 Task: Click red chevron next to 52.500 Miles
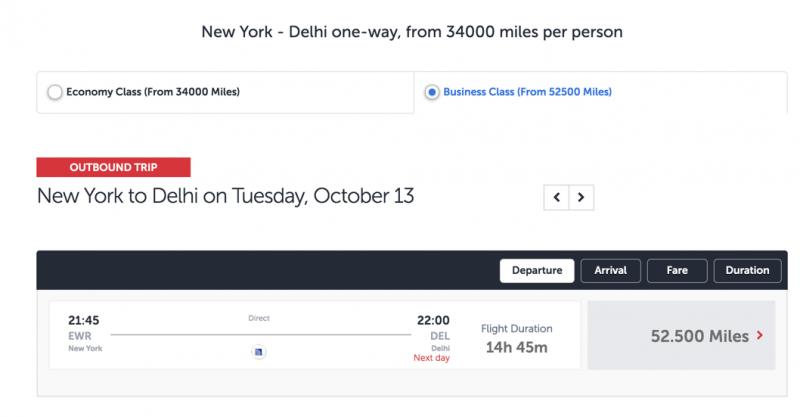760,335
